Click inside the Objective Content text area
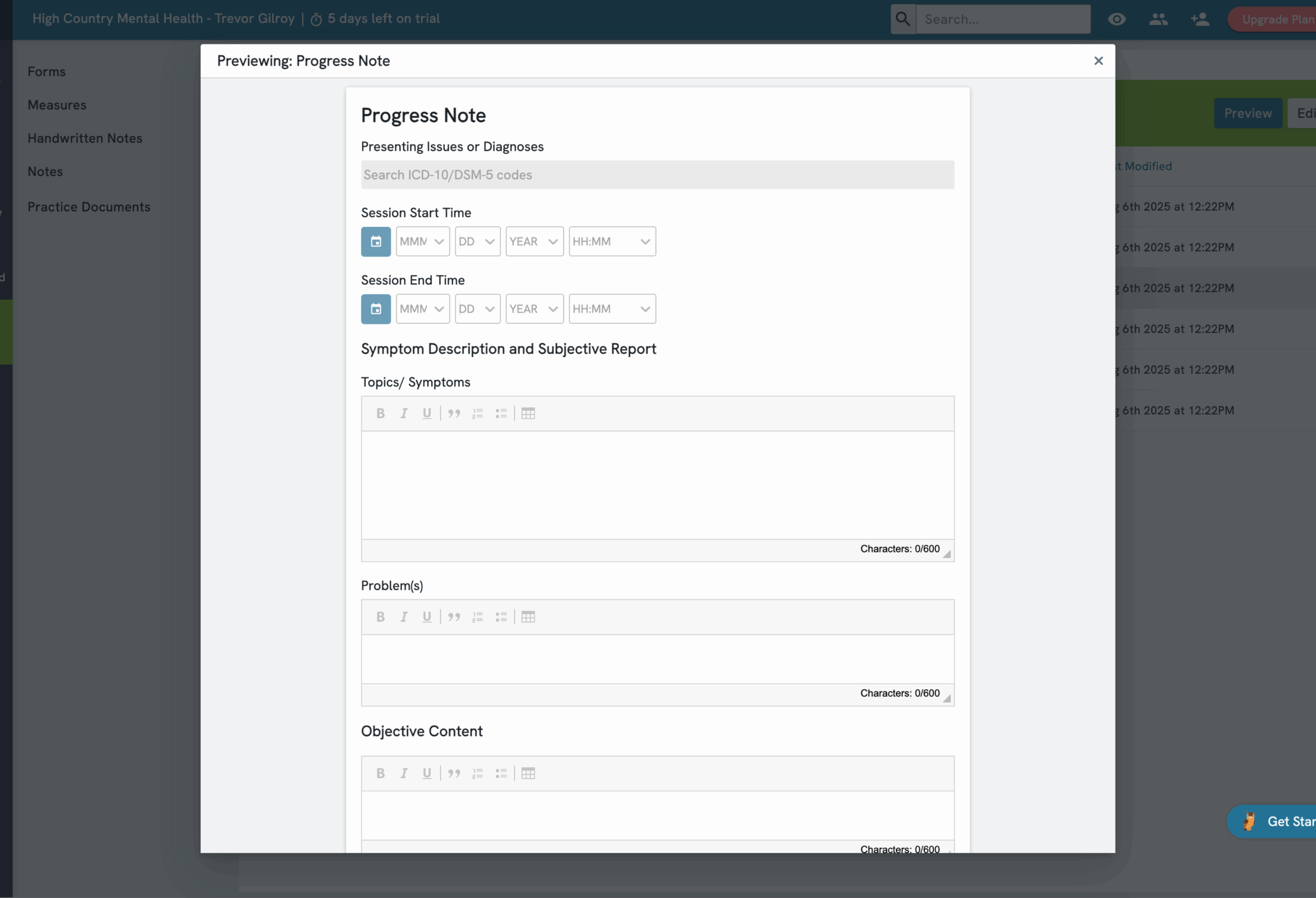The width and height of the screenshot is (1316, 898). click(657, 815)
